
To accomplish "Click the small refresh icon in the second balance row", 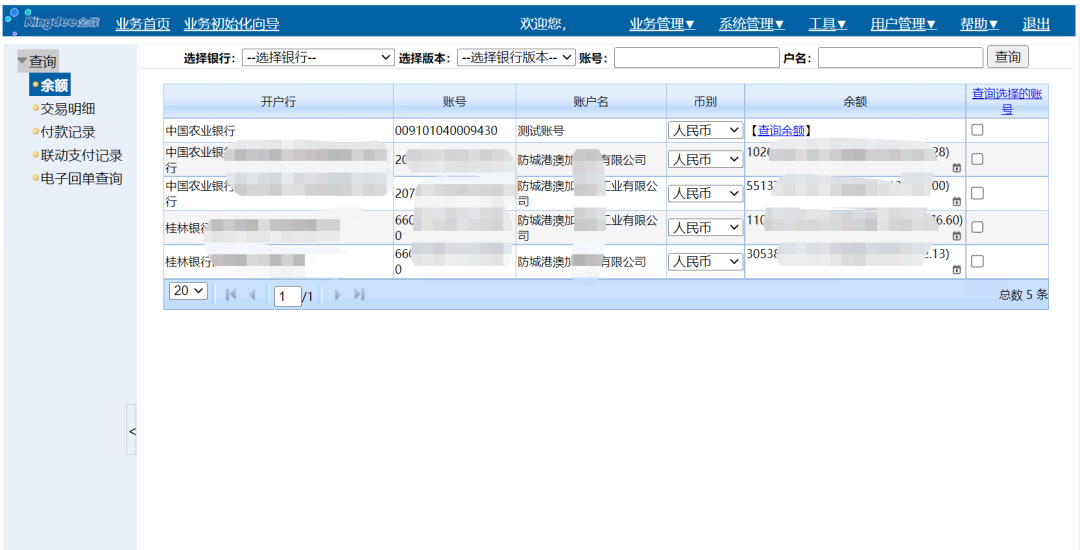I will click(956, 167).
